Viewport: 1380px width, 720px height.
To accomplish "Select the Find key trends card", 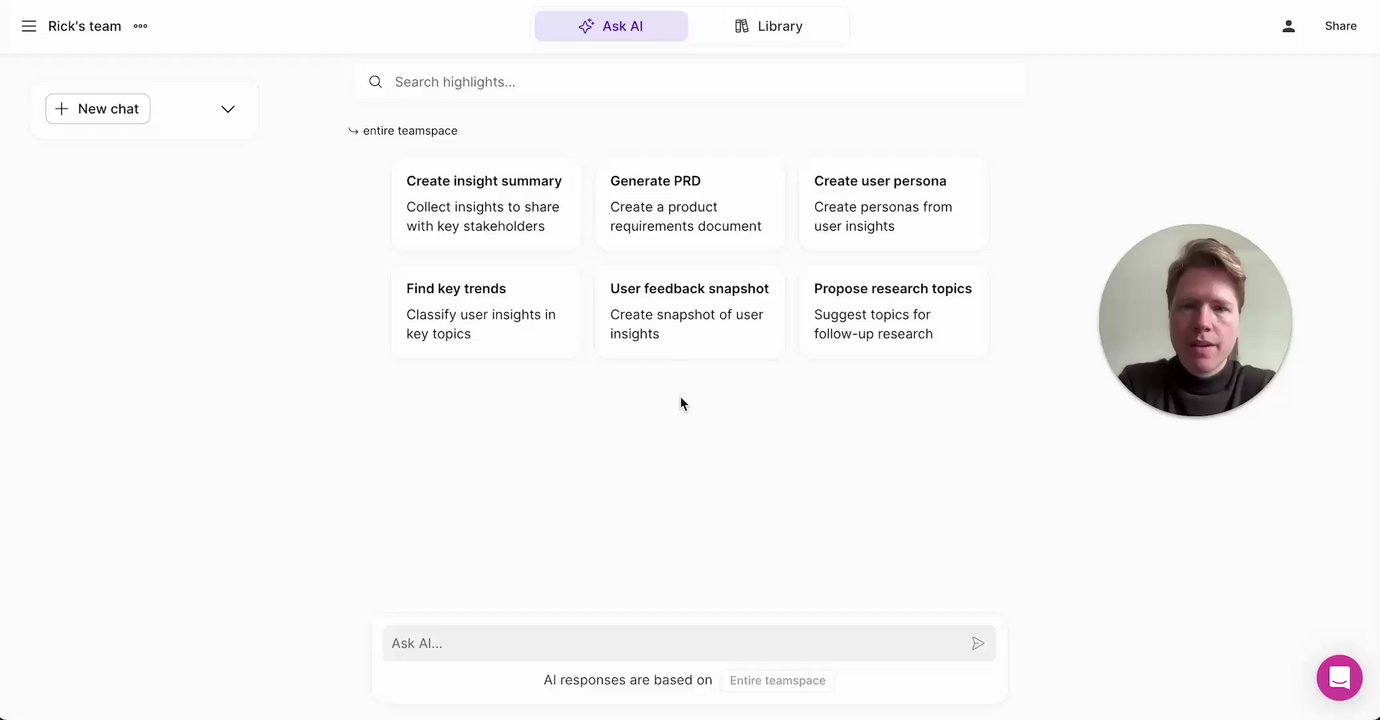I will [x=485, y=311].
